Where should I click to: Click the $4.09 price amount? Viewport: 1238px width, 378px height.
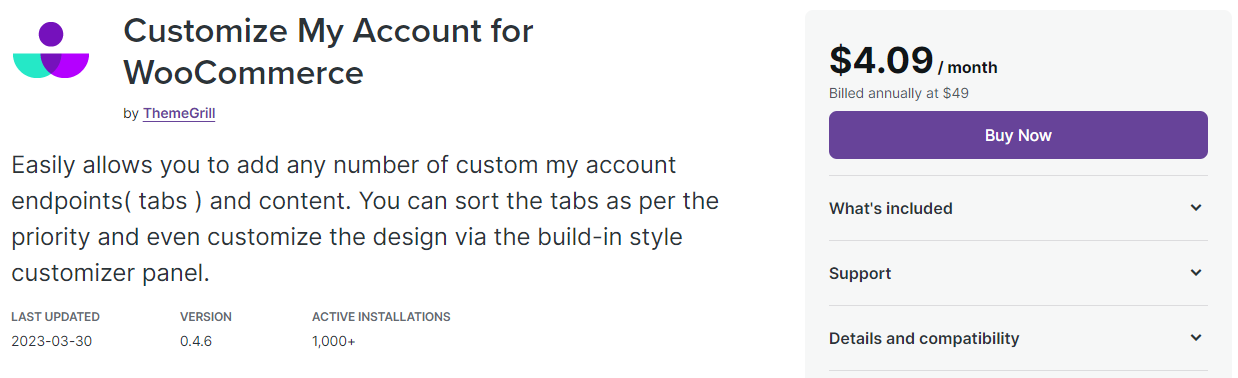click(881, 60)
